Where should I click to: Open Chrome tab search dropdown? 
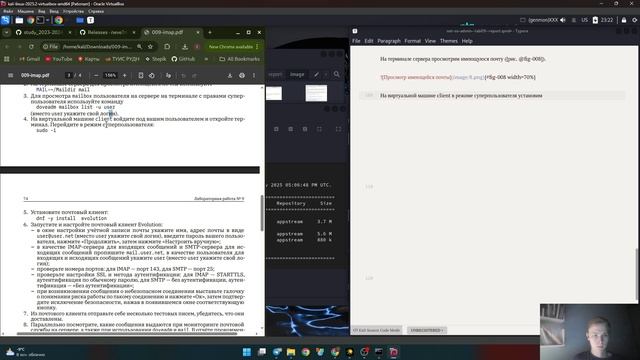7,32
